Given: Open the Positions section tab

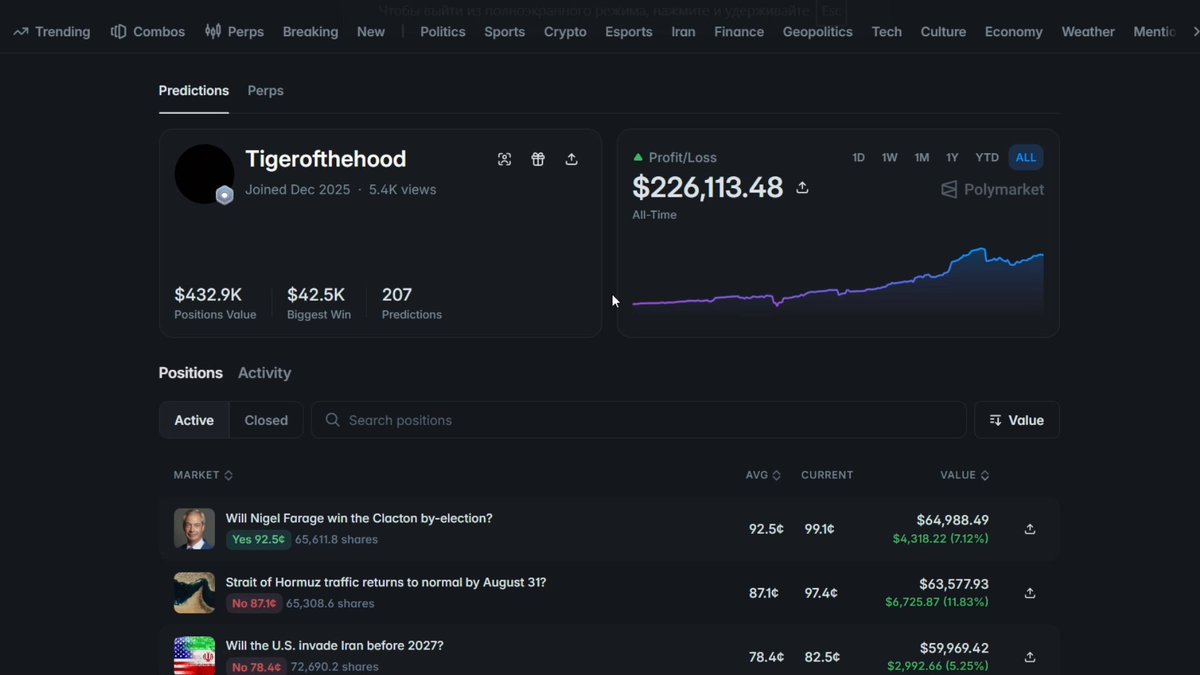Looking at the screenshot, I should [x=191, y=373].
